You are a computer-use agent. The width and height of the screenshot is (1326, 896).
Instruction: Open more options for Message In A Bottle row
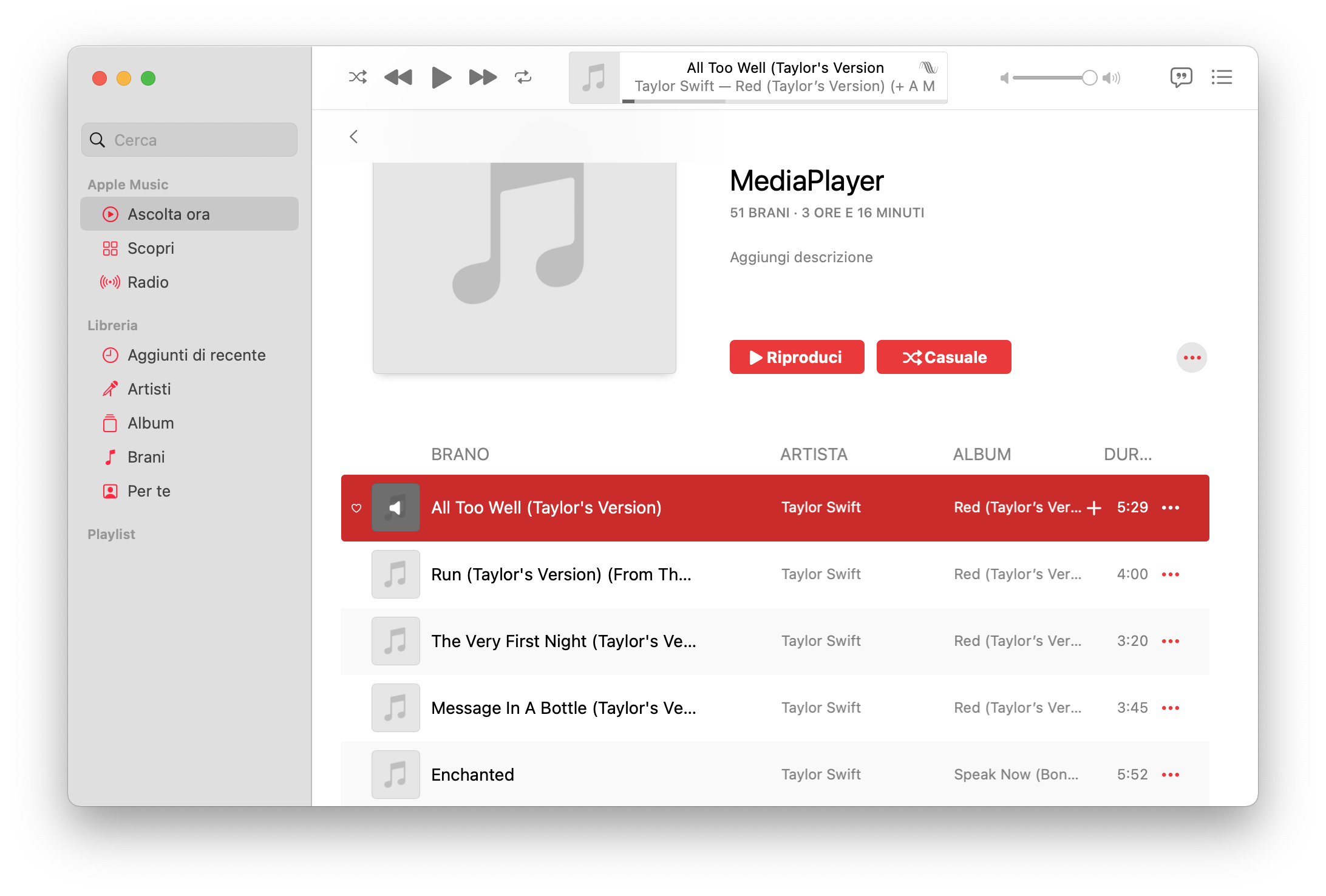coord(1171,708)
